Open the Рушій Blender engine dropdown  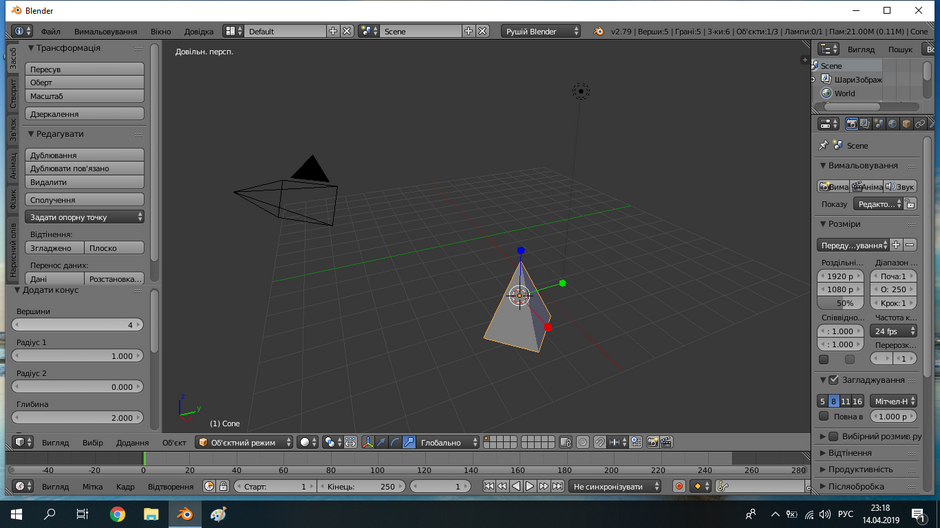tap(541, 31)
